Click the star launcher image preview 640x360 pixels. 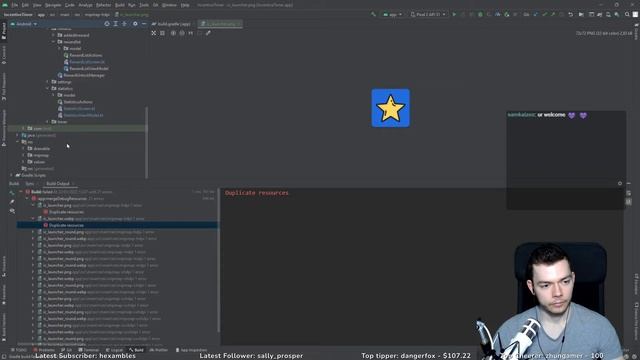click(x=391, y=108)
